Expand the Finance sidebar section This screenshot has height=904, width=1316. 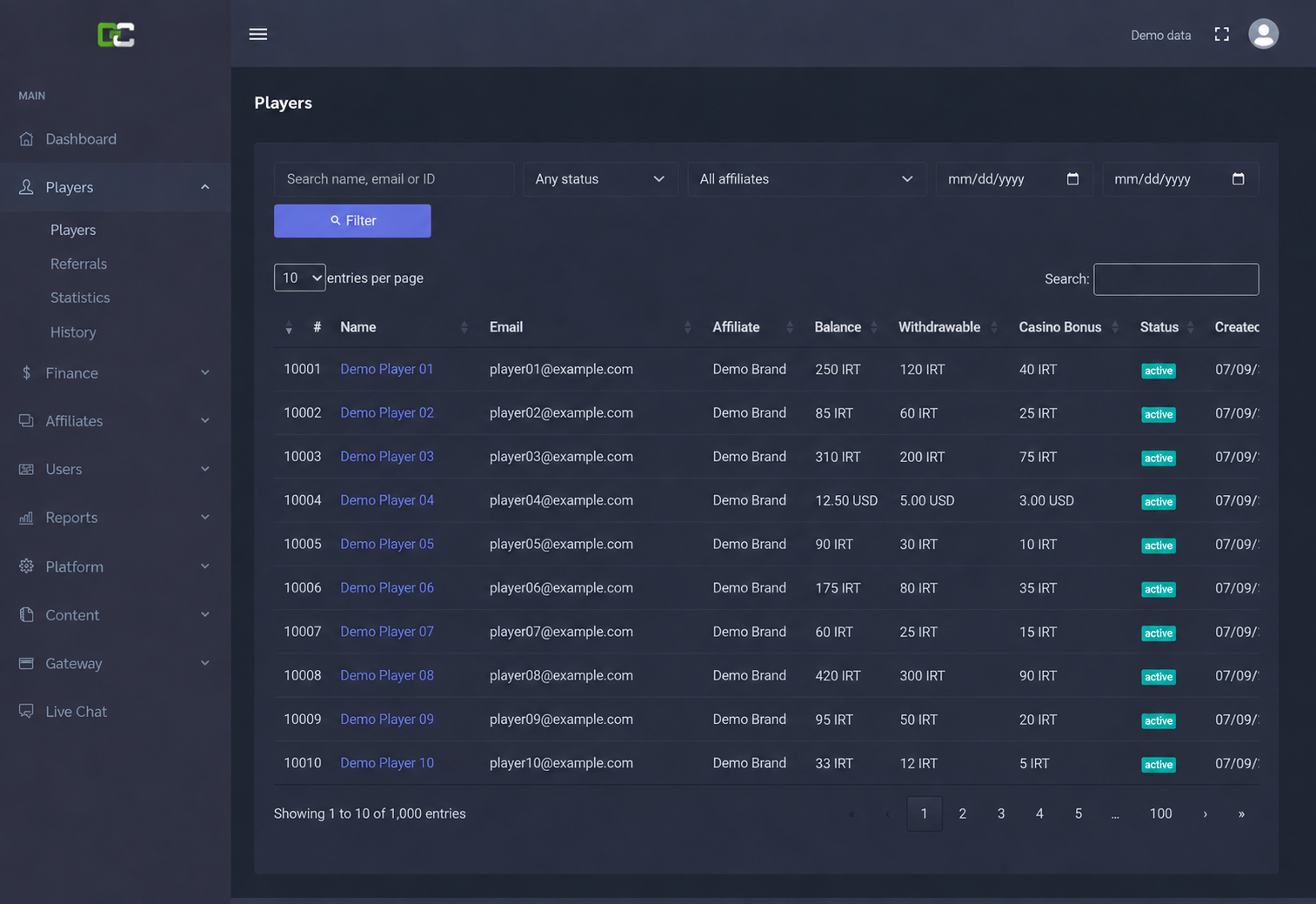click(x=205, y=373)
